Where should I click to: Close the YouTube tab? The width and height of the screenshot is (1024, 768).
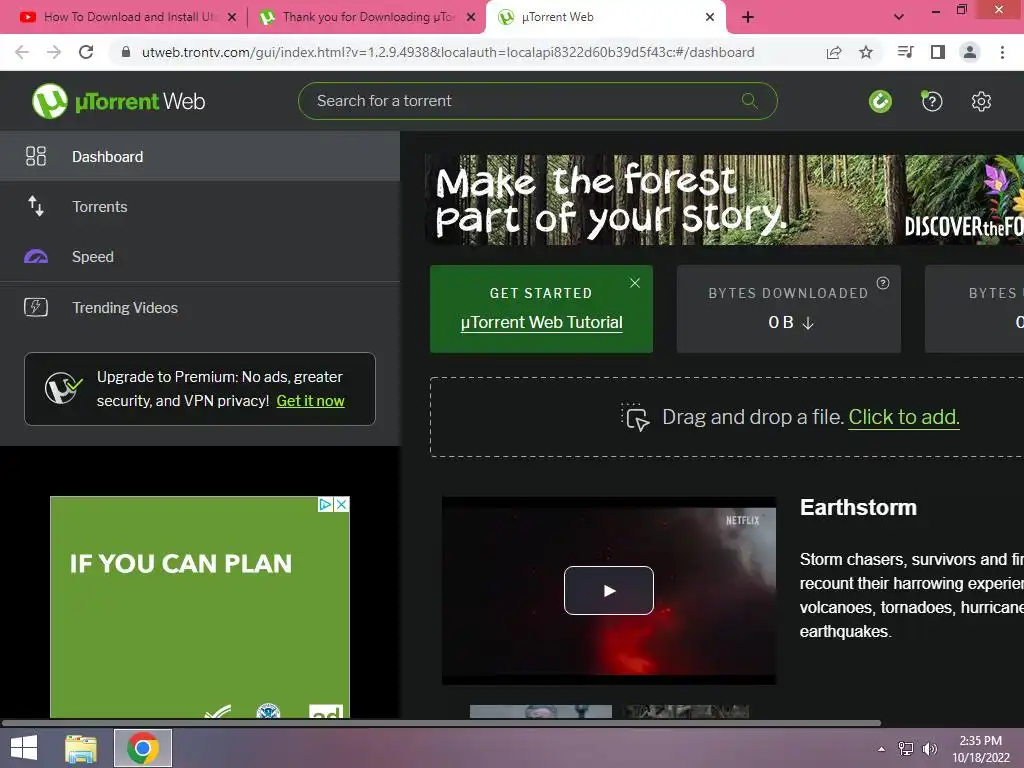pos(232,17)
